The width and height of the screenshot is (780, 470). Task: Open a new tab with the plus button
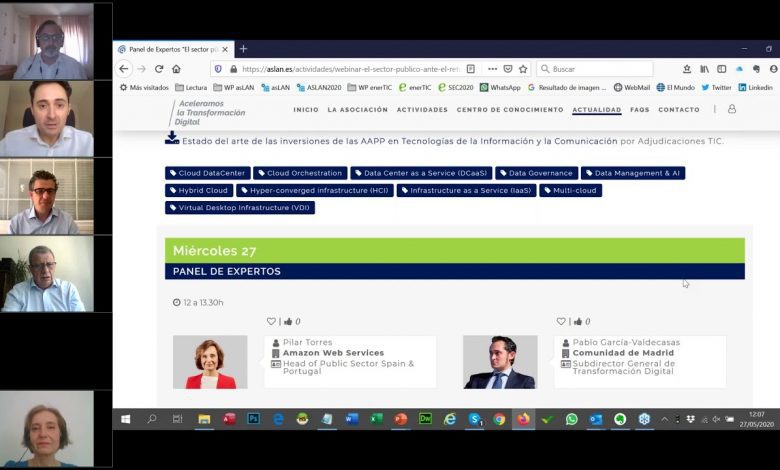pyautogui.click(x=243, y=49)
